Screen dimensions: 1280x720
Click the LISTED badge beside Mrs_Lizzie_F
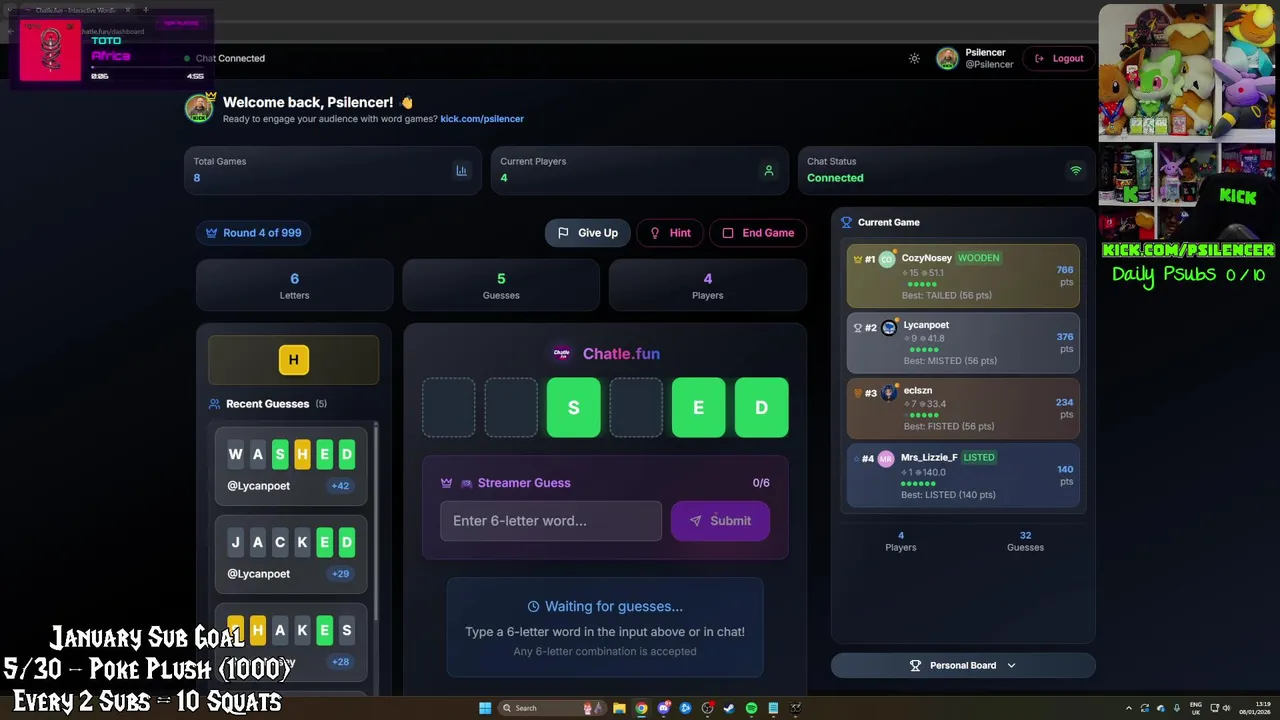(979, 458)
